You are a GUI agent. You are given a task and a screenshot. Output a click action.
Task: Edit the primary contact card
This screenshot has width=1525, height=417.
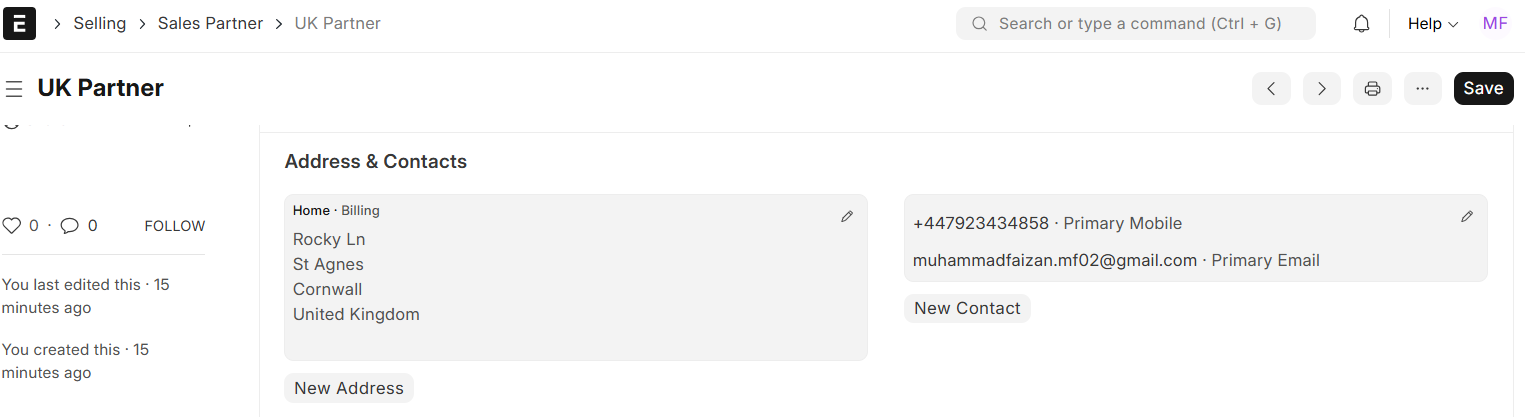[1467, 216]
